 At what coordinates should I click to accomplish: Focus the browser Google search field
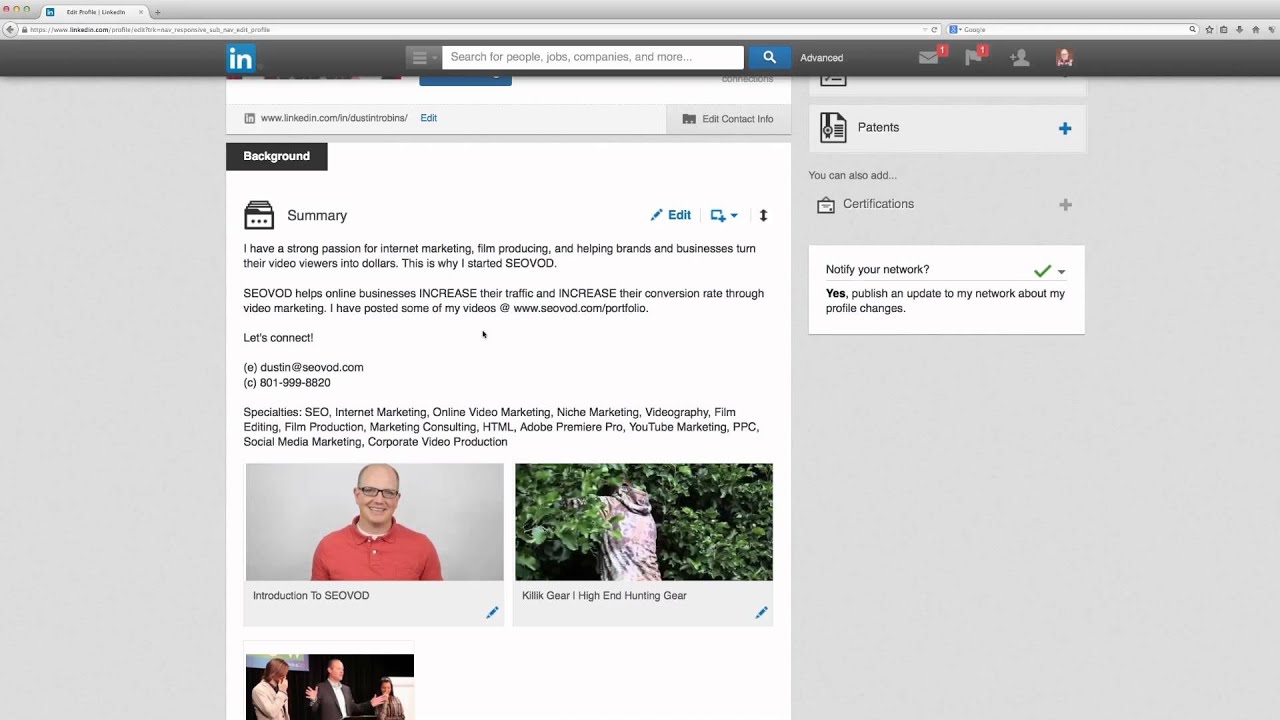[1075, 30]
